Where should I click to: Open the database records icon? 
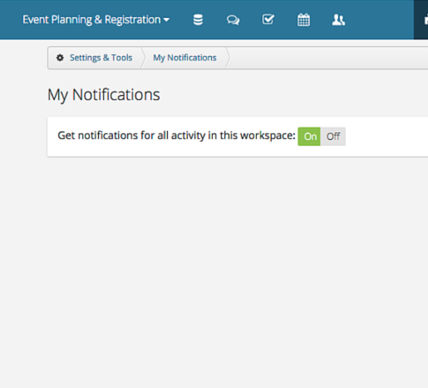pyautogui.click(x=198, y=20)
